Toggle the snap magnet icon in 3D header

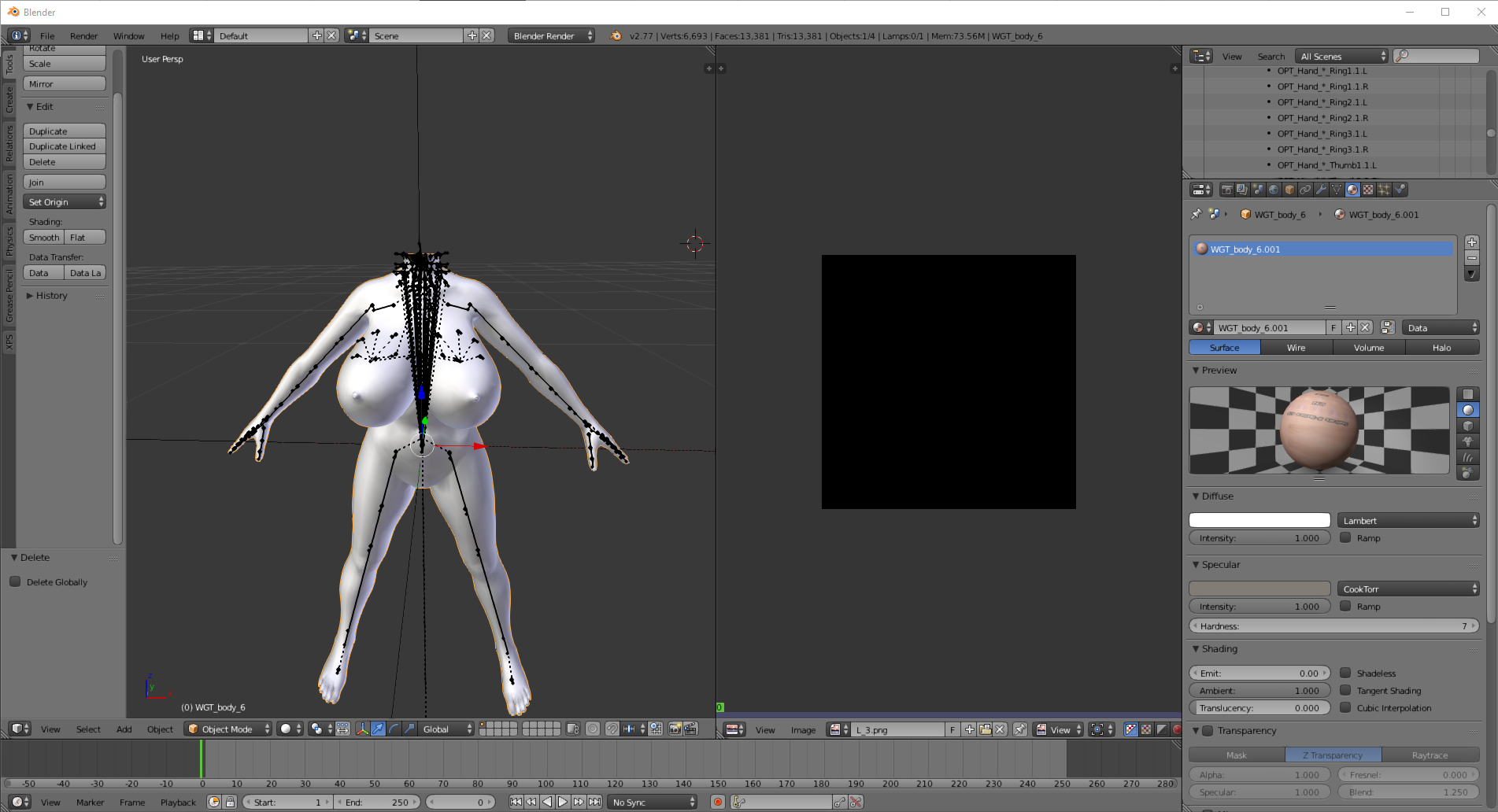[x=612, y=729]
